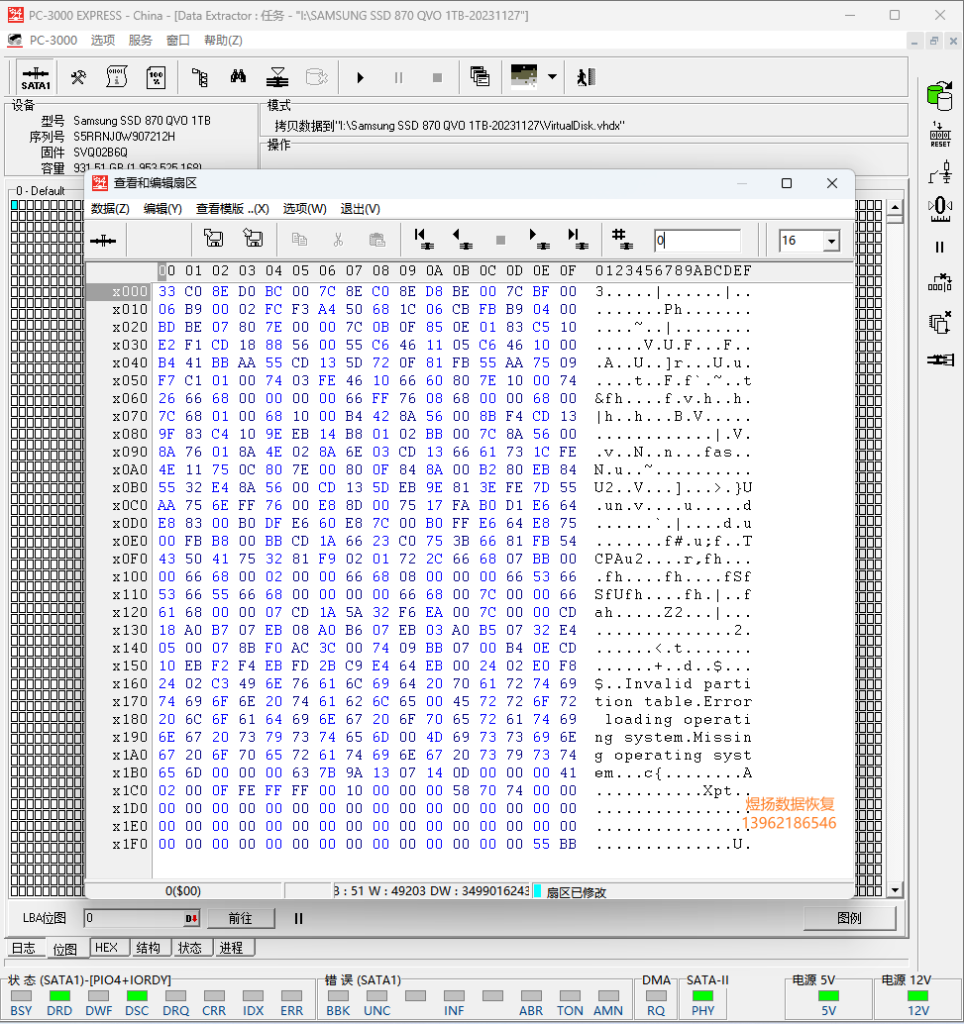Open the 16 bytes-per-row dropdown
This screenshot has height=1024, width=964.
831,241
